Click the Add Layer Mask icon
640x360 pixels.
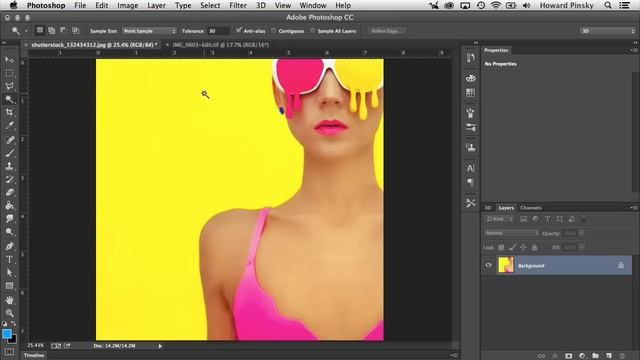[569, 356]
